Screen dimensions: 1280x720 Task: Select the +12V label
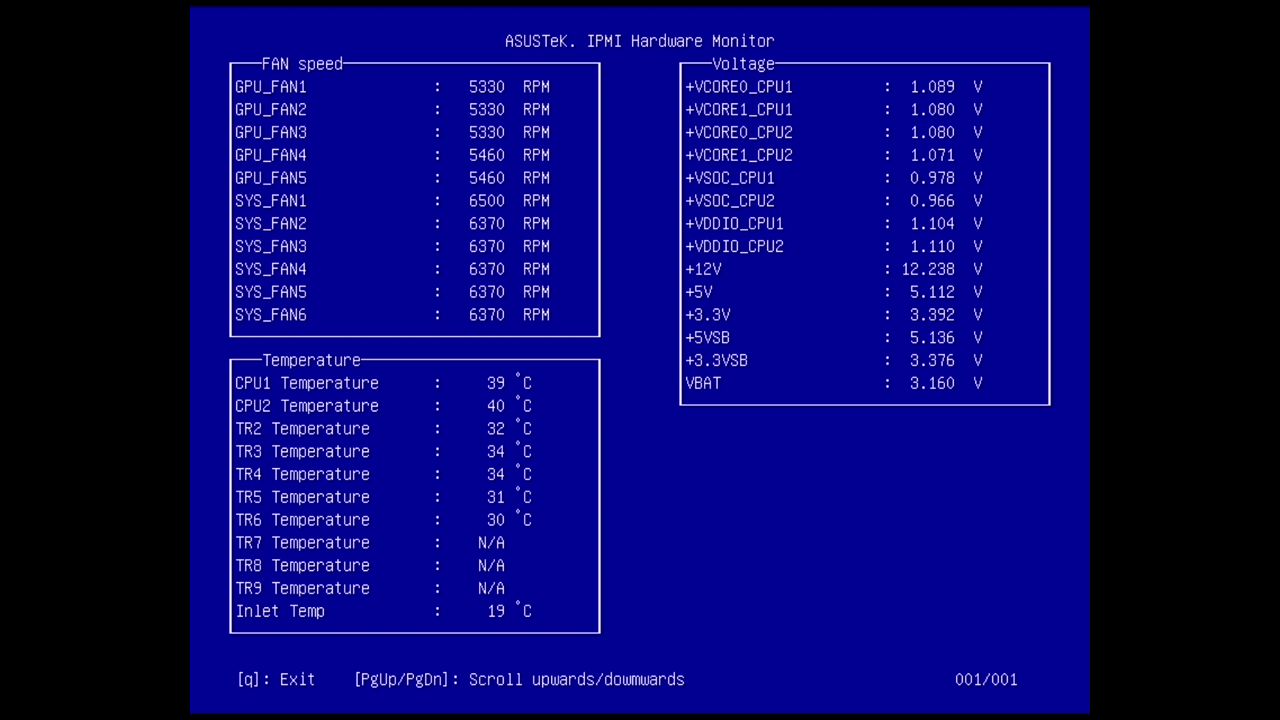(703, 270)
